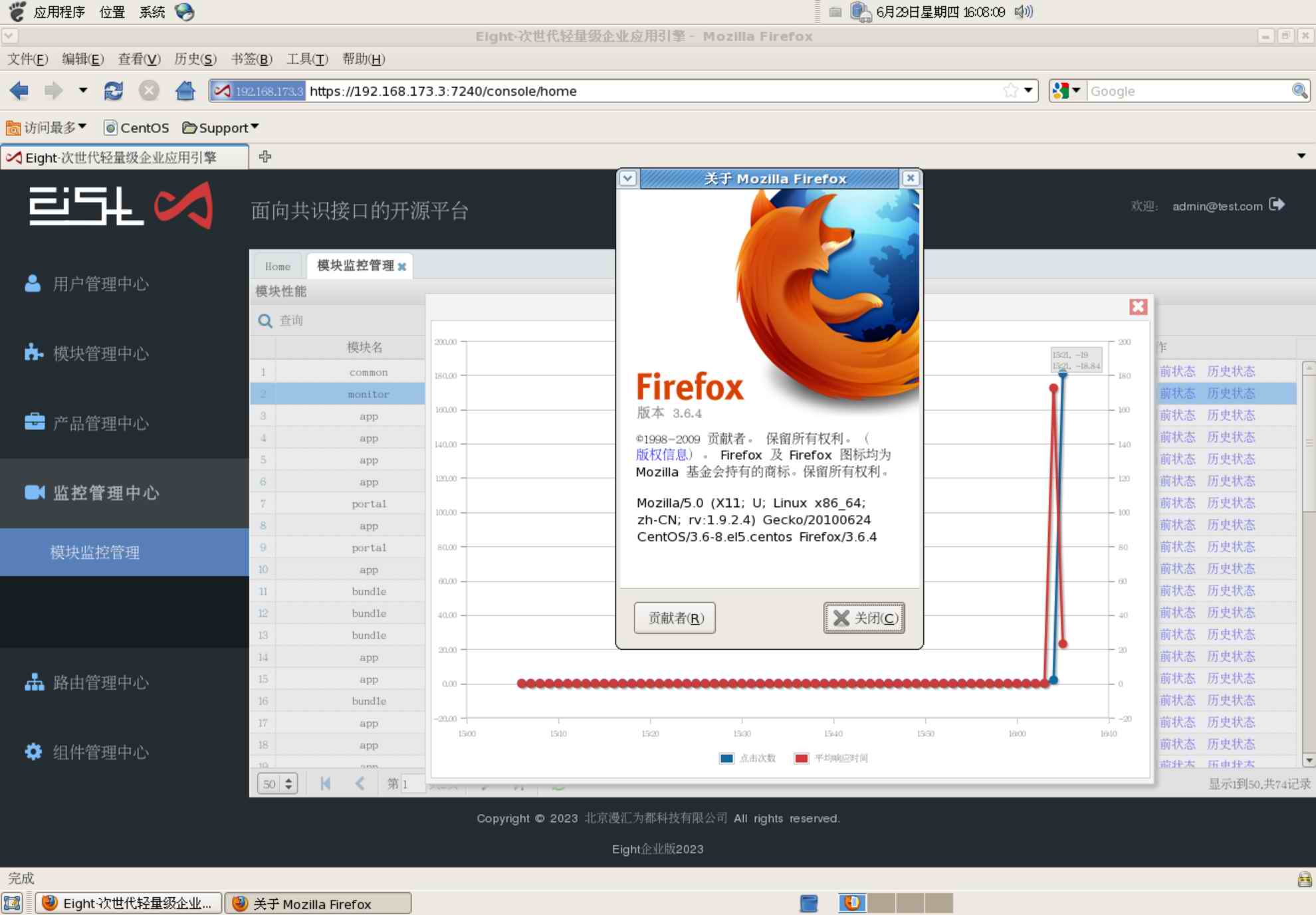Image resolution: width=1316 pixels, height=915 pixels.
Task: Click the show desktop icon in taskbar
Action: pyautogui.click(x=13, y=903)
